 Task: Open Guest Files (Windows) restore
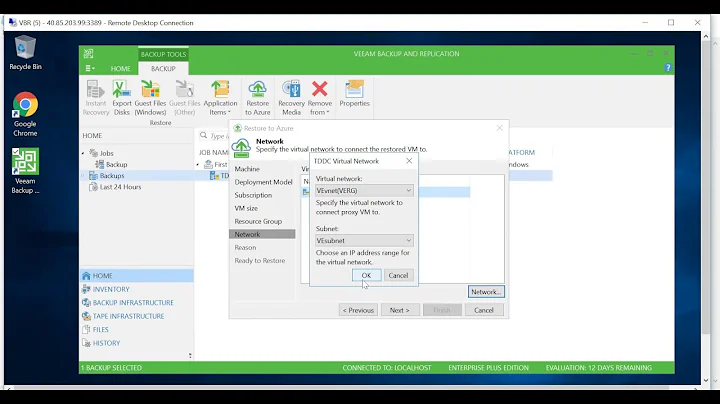[150, 98]
